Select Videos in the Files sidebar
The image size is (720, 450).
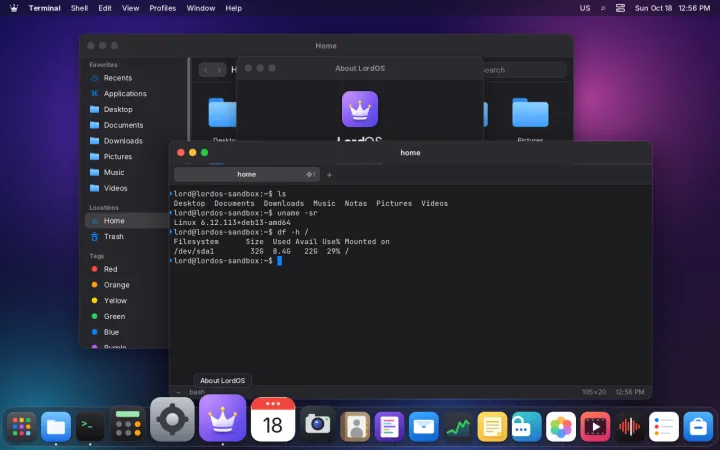point(115,188)
